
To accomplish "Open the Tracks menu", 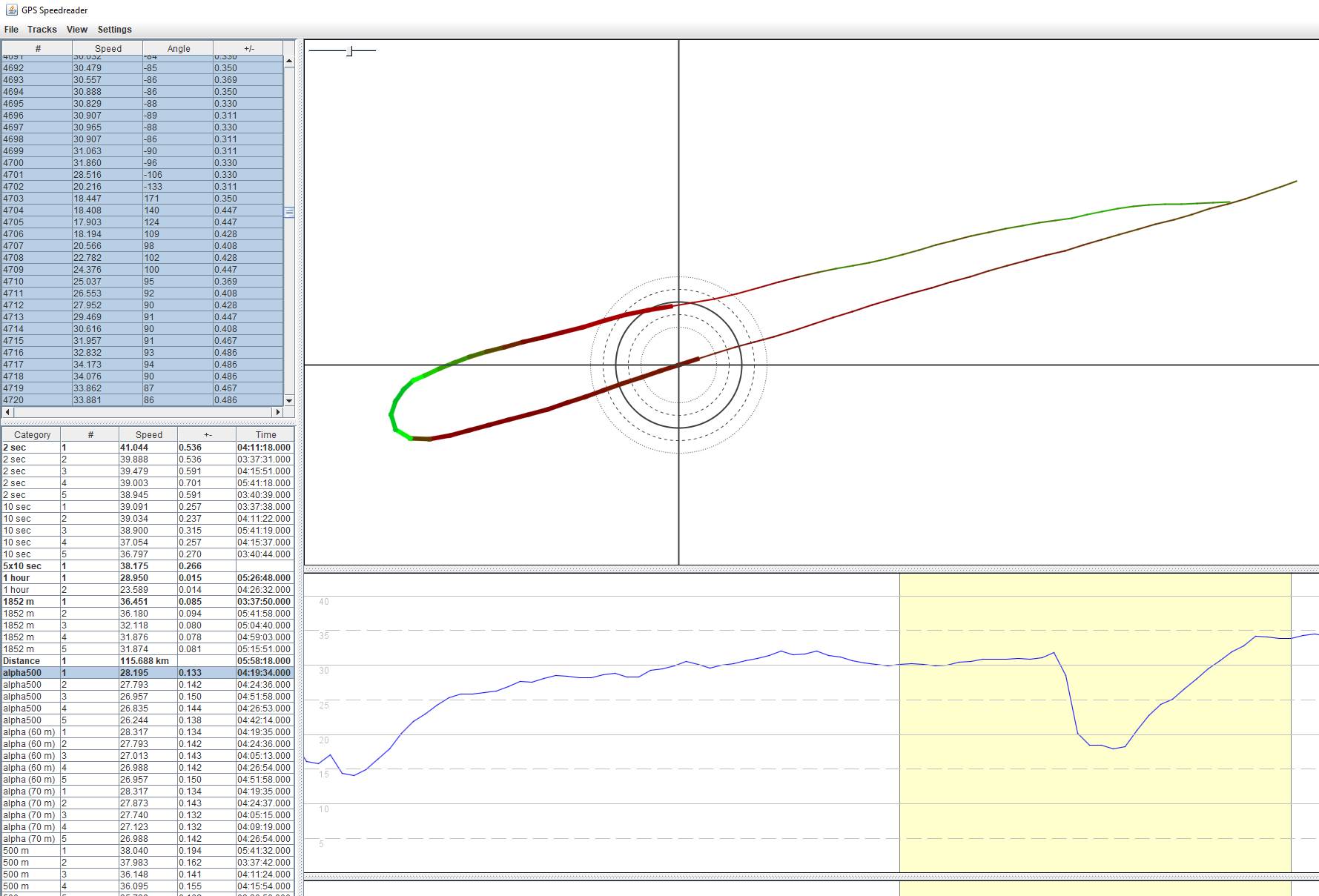I will coord(42,30).
